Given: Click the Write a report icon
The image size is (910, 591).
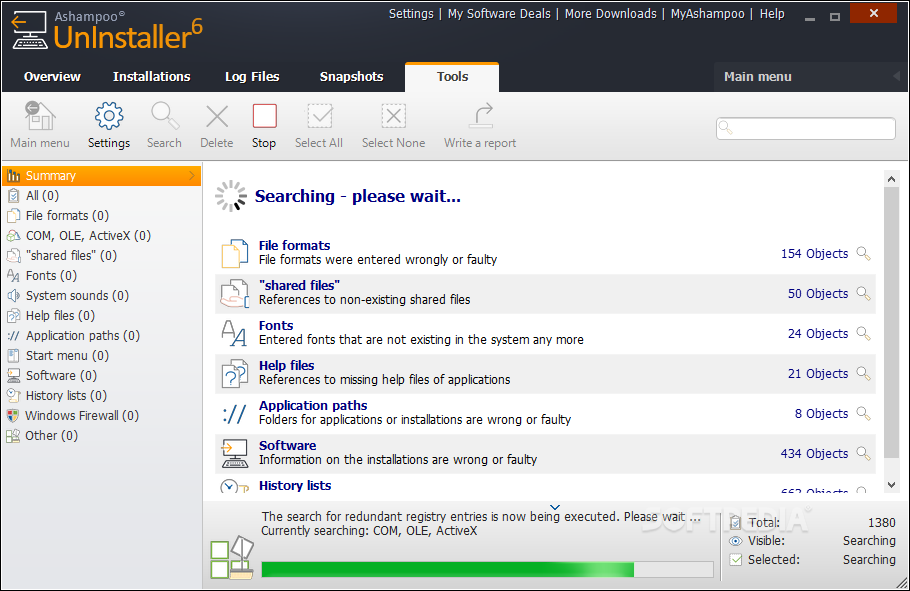Looking at the screenshot, I should 481,116.
